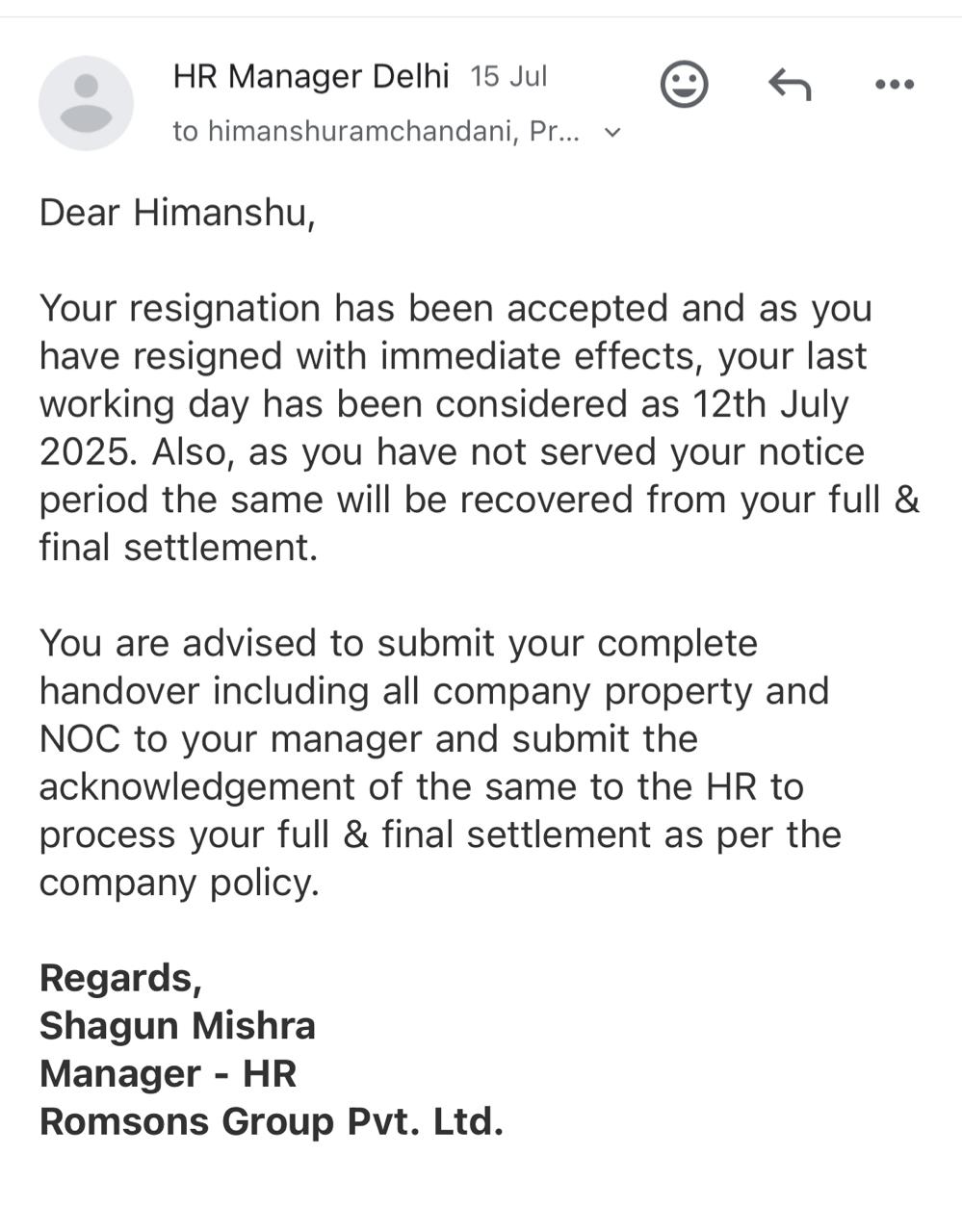Expand the recipient details chevron
This screenshot has width=962, height=1232.
(x=611, y=132)
